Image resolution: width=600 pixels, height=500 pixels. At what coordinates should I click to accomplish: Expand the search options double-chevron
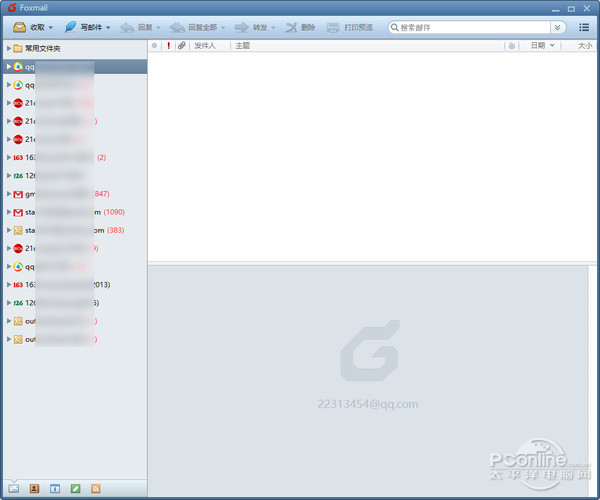558,28
